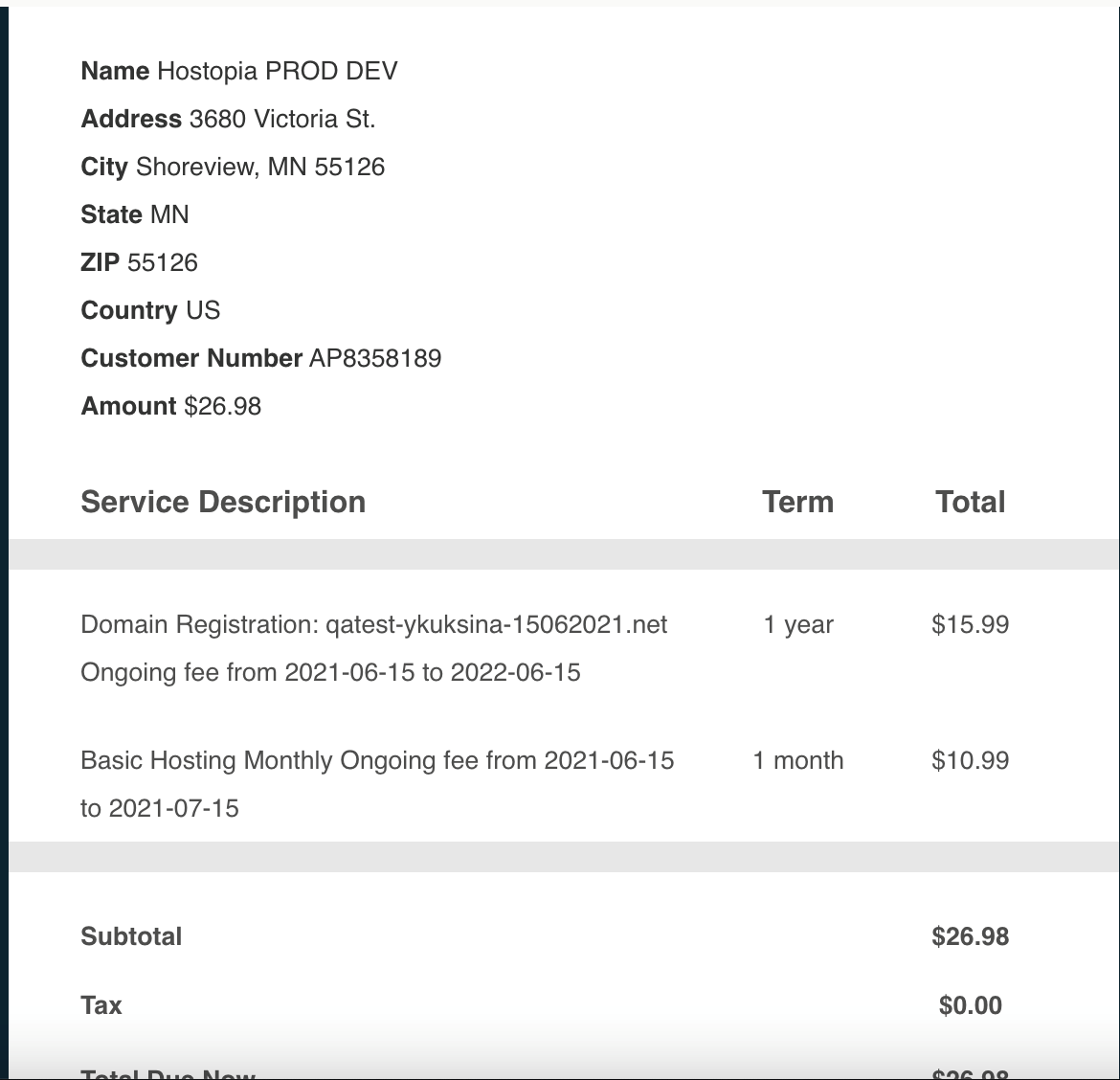Click the domain name qatest-ykuksina-15062021.net
The width and height of the screenshot is (1120, 1080).
(x=496, y=625)
